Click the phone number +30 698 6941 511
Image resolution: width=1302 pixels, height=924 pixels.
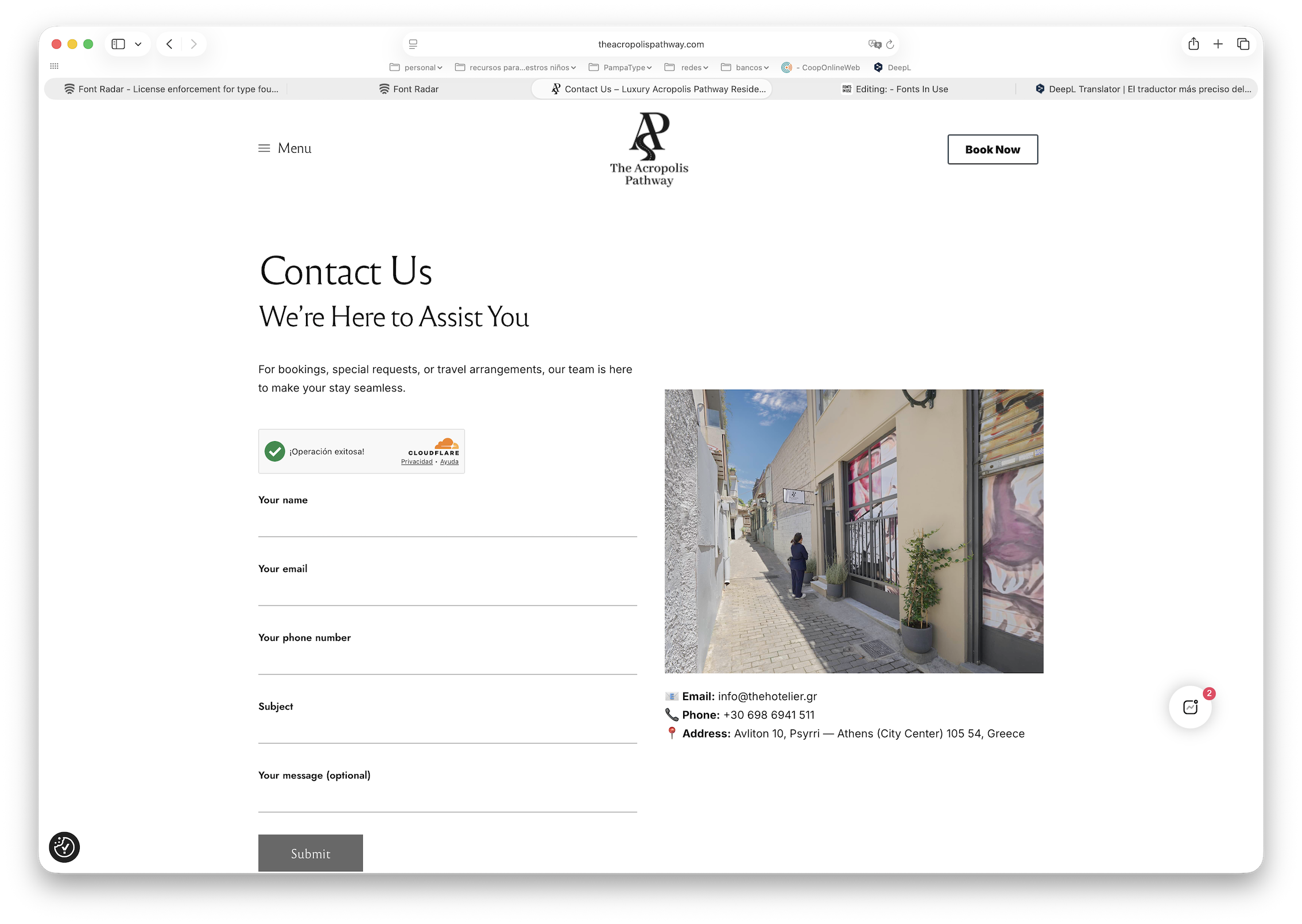coord(769,715)
